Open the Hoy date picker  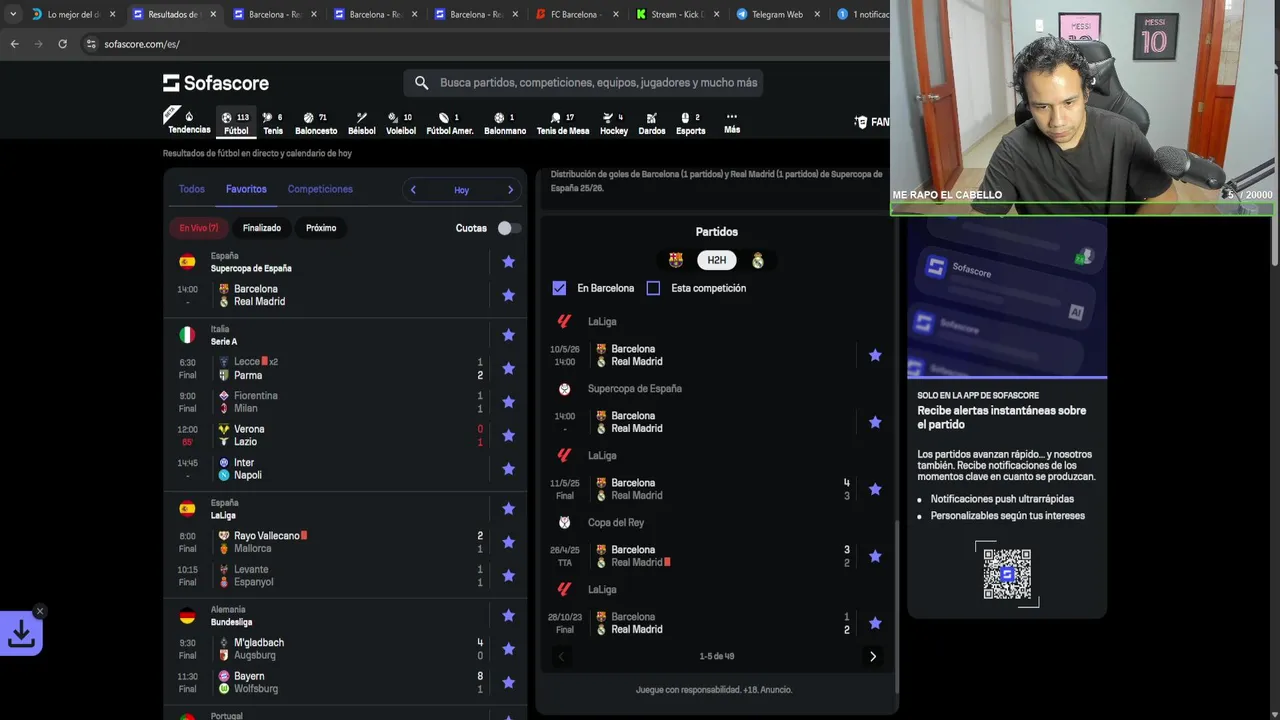pyautogui.click(x=461, y=190)
